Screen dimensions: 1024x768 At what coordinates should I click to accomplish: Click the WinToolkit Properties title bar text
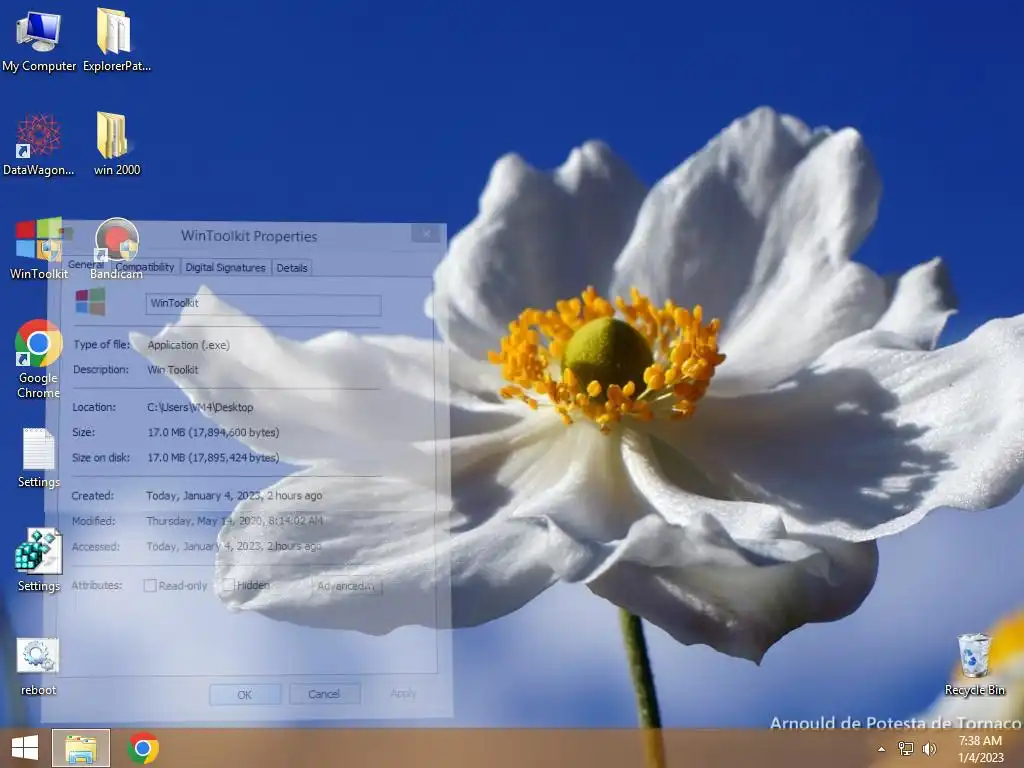point(249,236)
